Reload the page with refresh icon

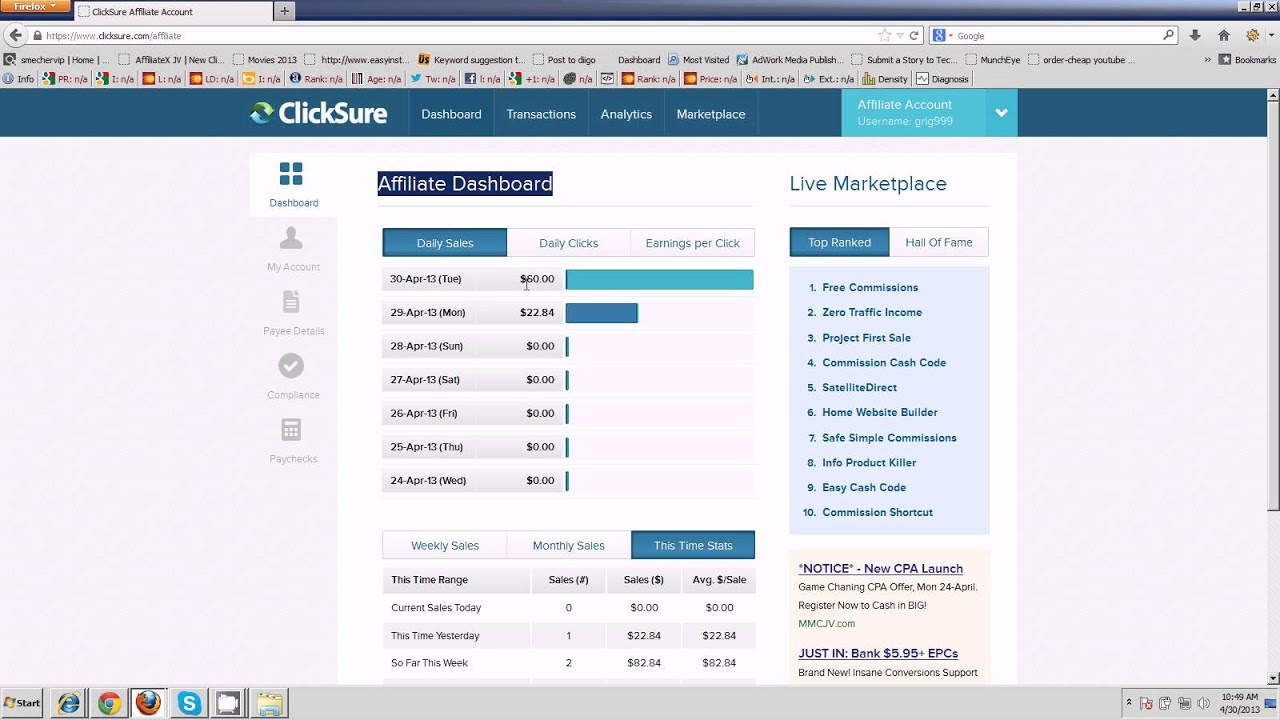click(x=914, y=35)
